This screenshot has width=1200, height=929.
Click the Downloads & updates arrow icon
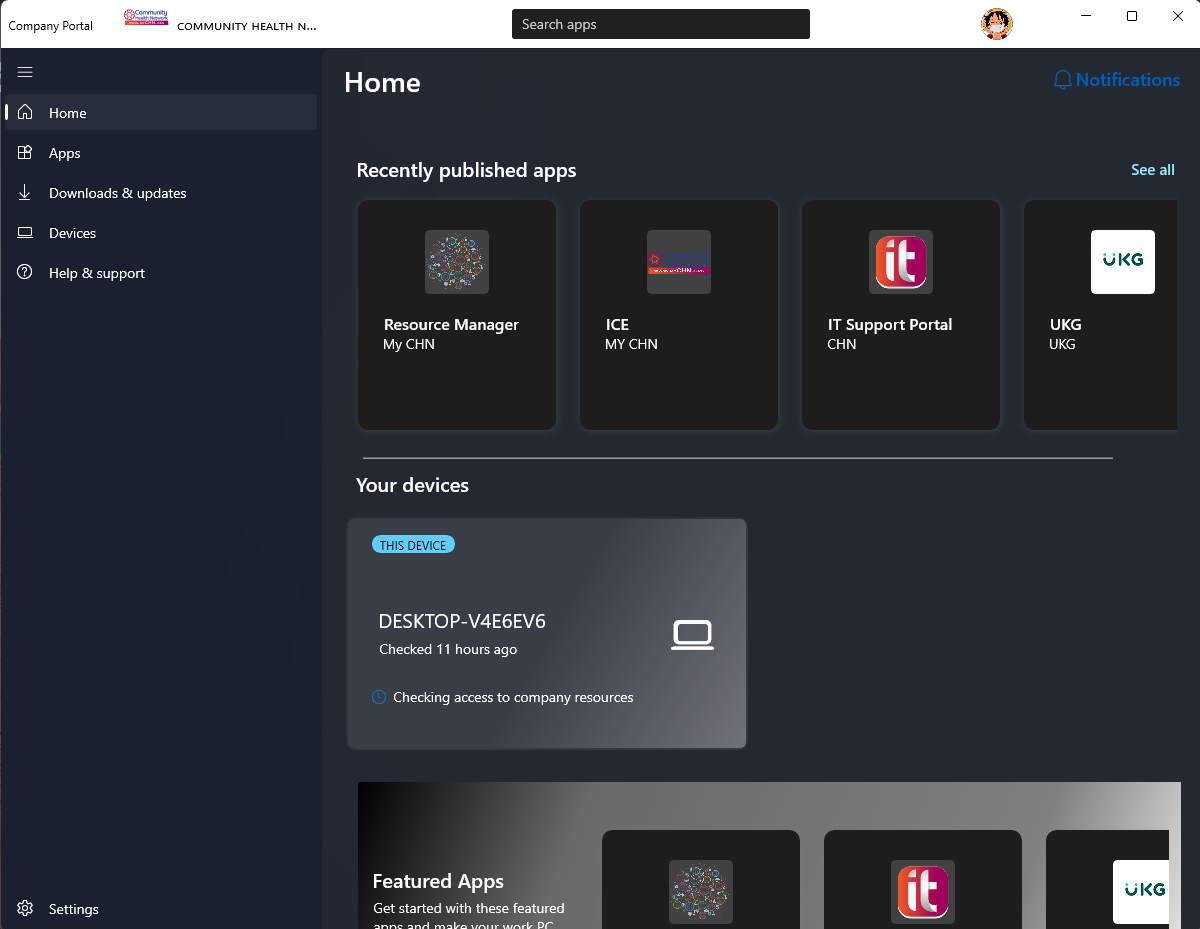click(26, 192)
